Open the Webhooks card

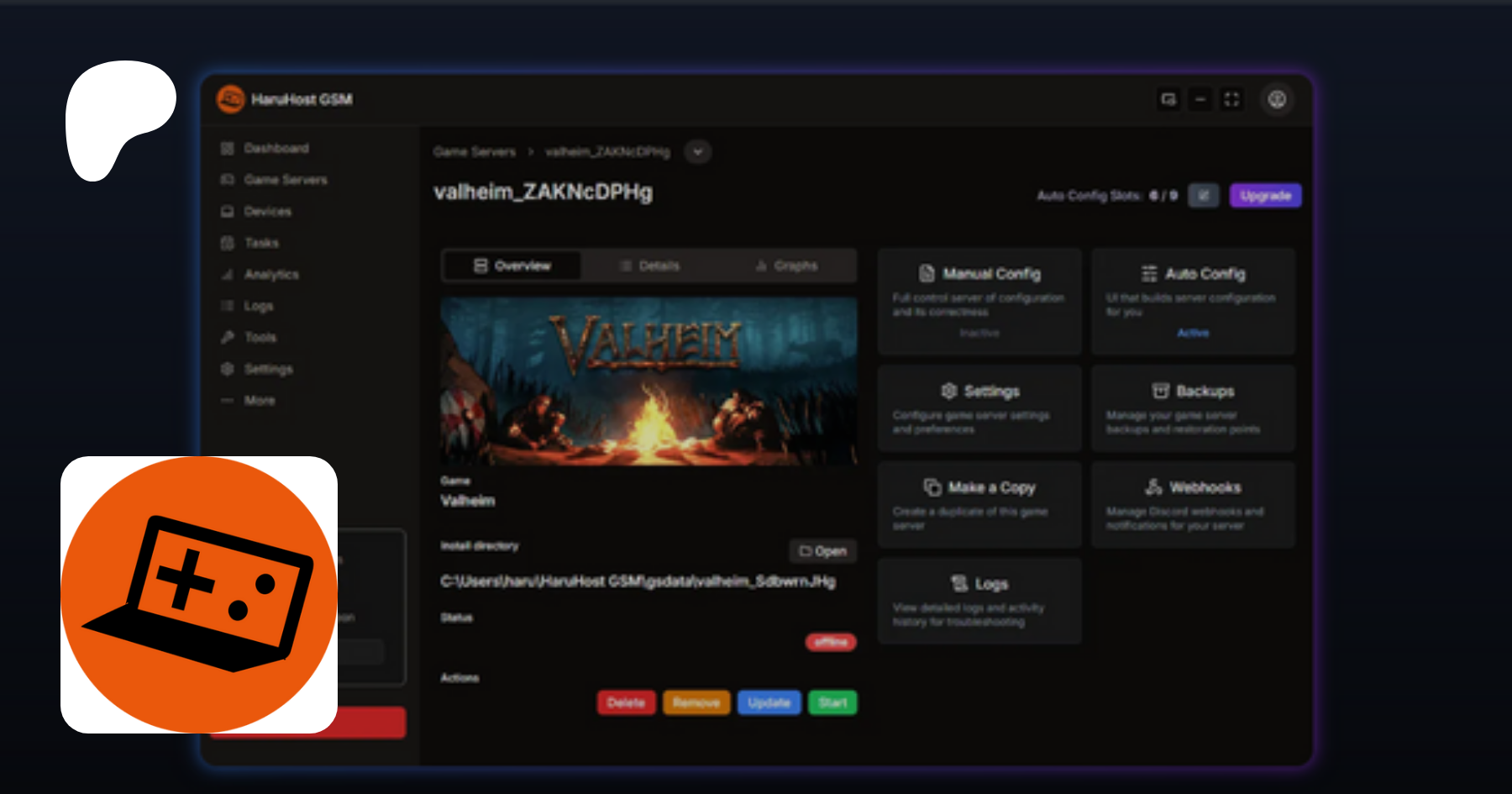[1193, 504]
